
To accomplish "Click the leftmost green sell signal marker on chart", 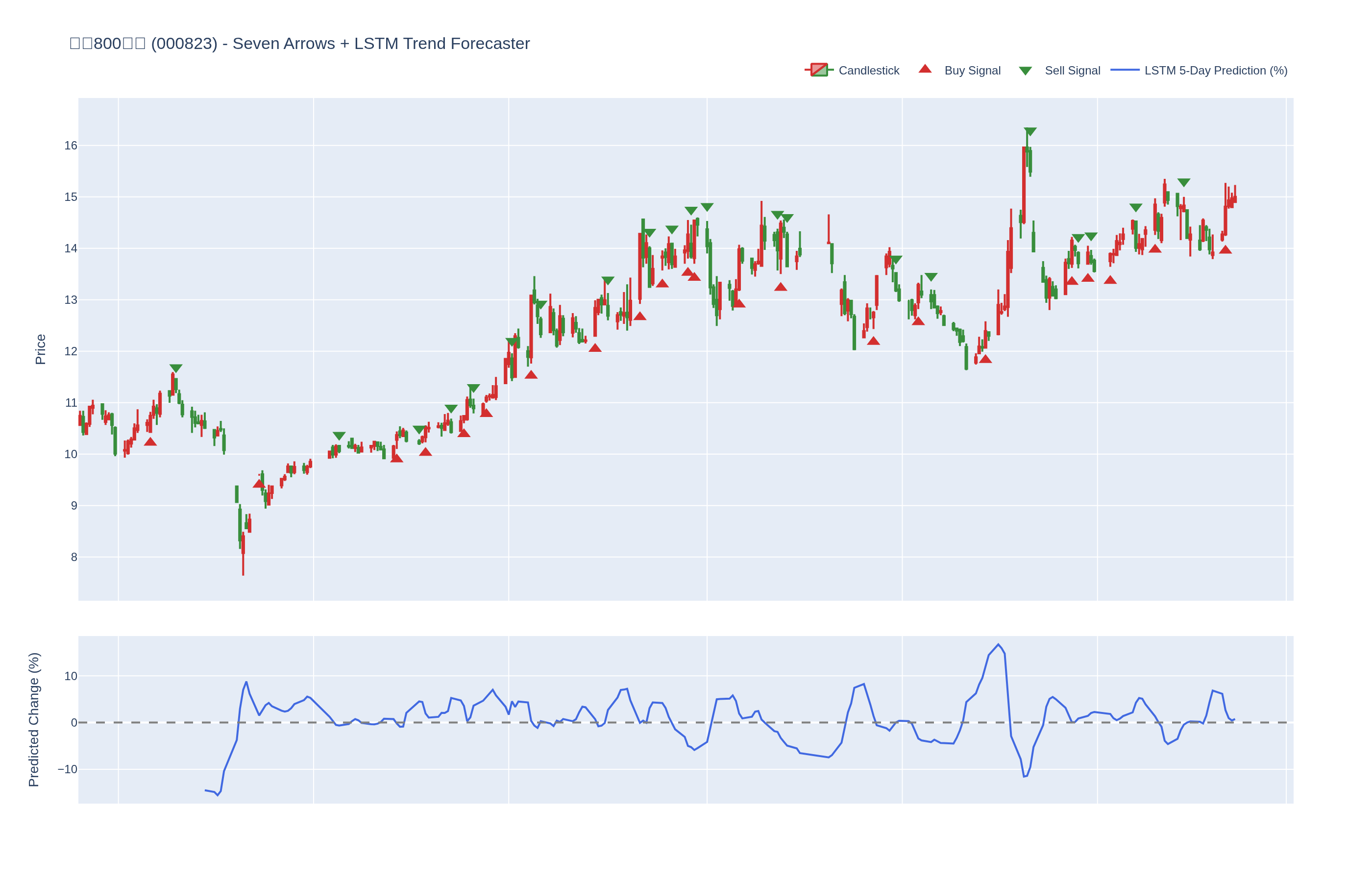I will point(176,367).
